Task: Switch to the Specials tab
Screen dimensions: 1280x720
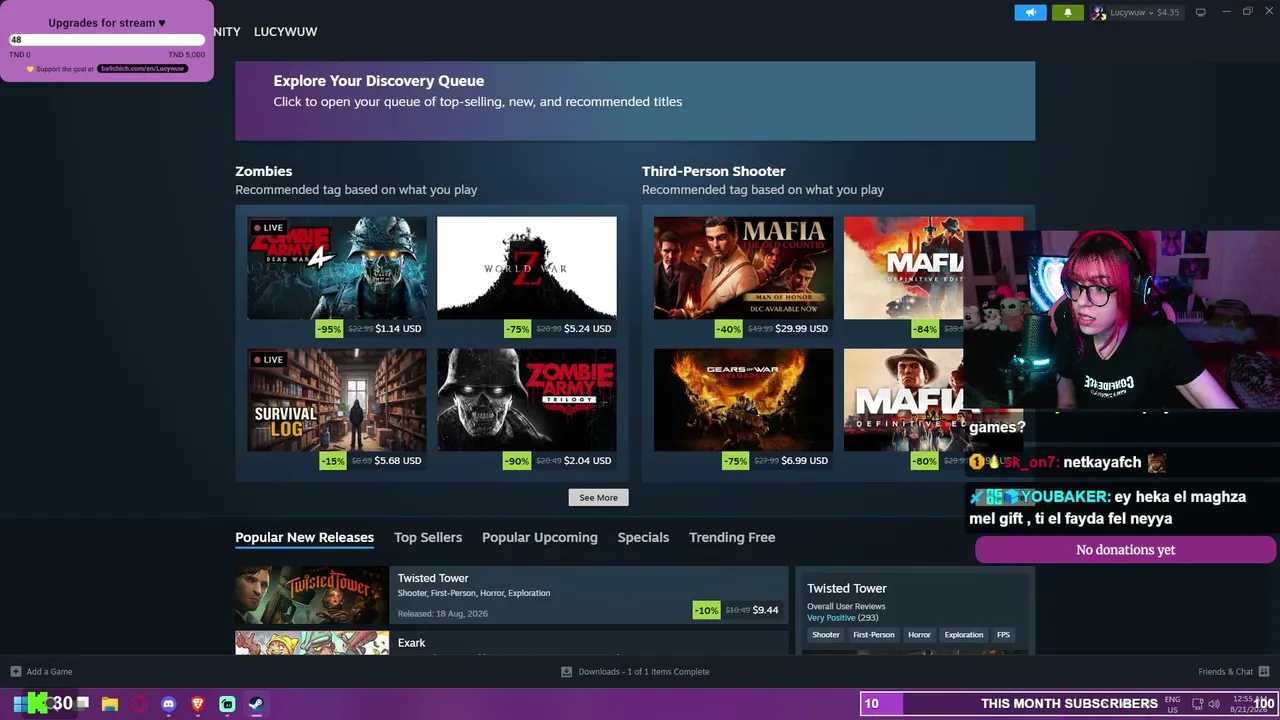Action: [643, 538]
